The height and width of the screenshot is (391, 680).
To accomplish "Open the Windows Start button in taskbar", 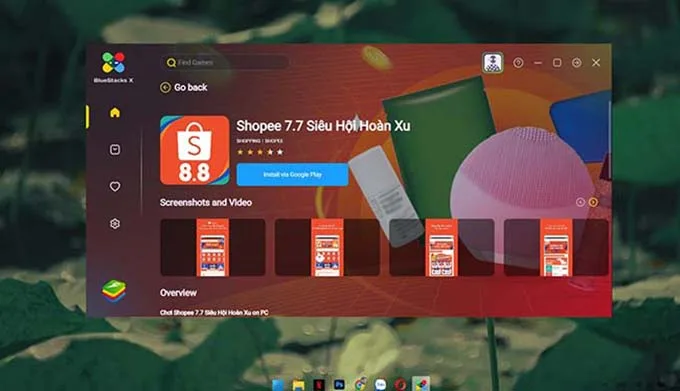I will [278, 384].
